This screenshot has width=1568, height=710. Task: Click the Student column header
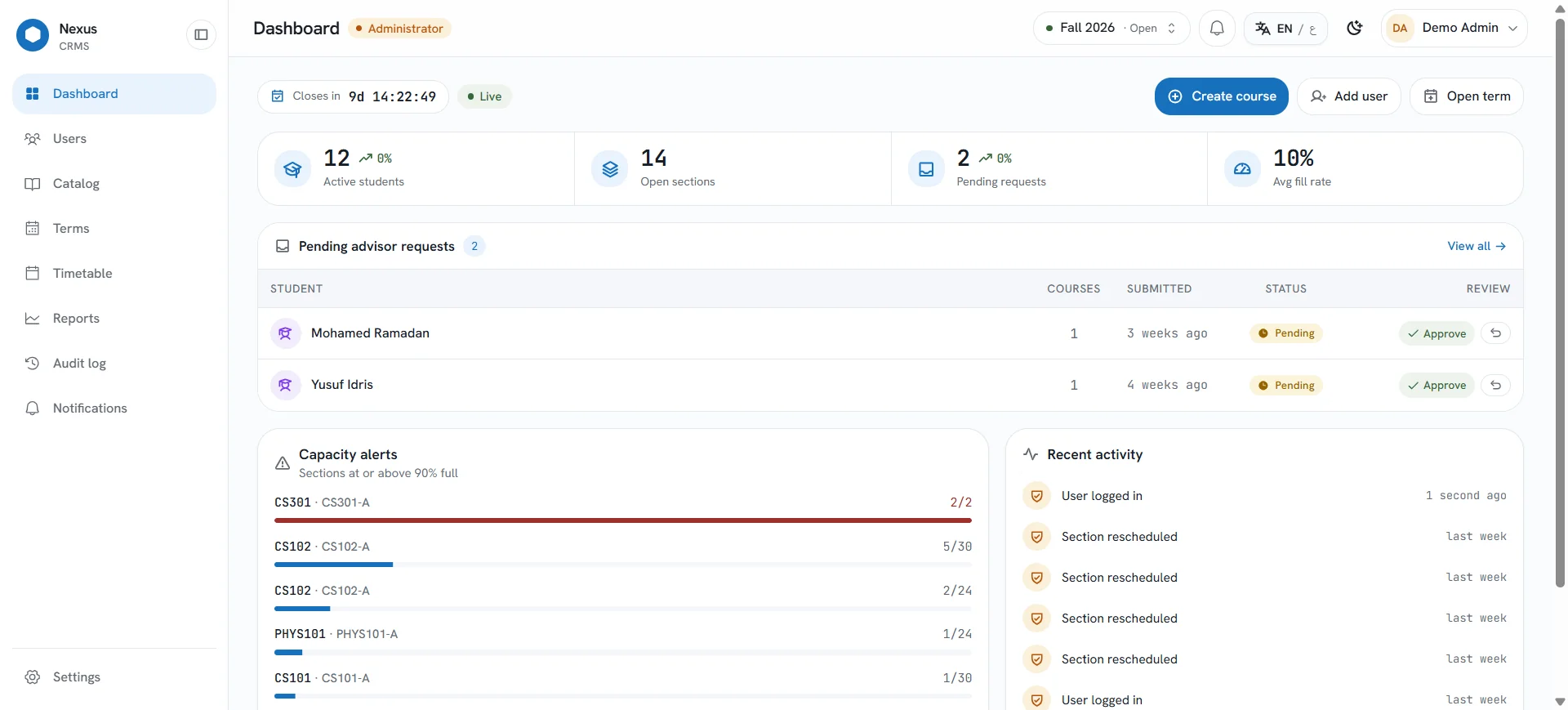(x=296, y=289)
